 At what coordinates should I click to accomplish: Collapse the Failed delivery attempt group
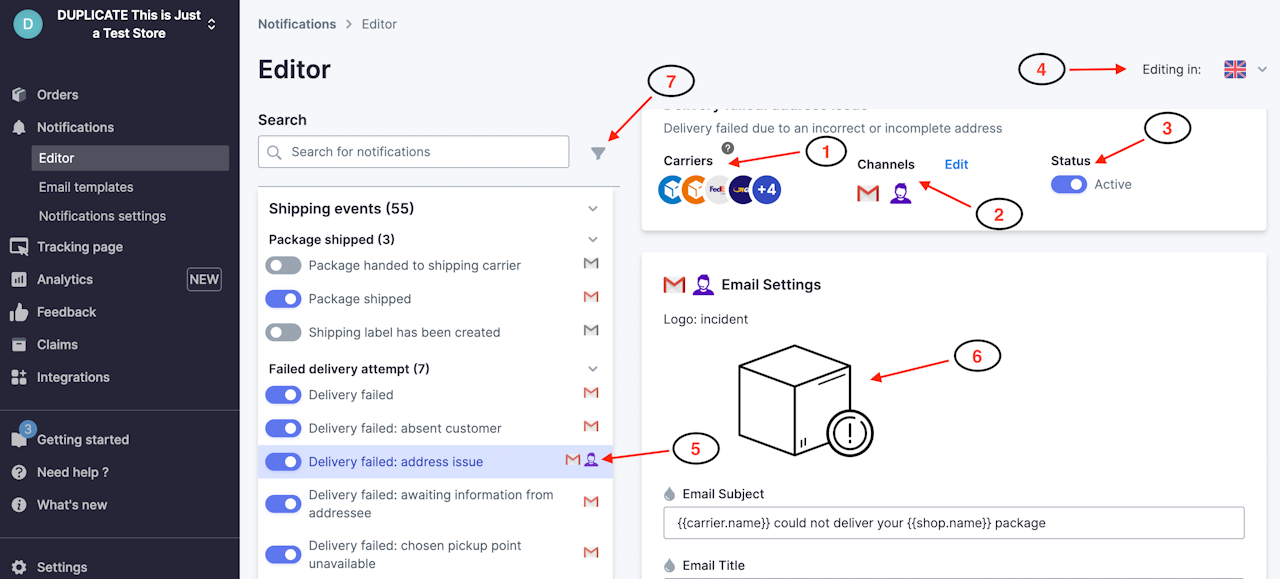pos(593,369)
